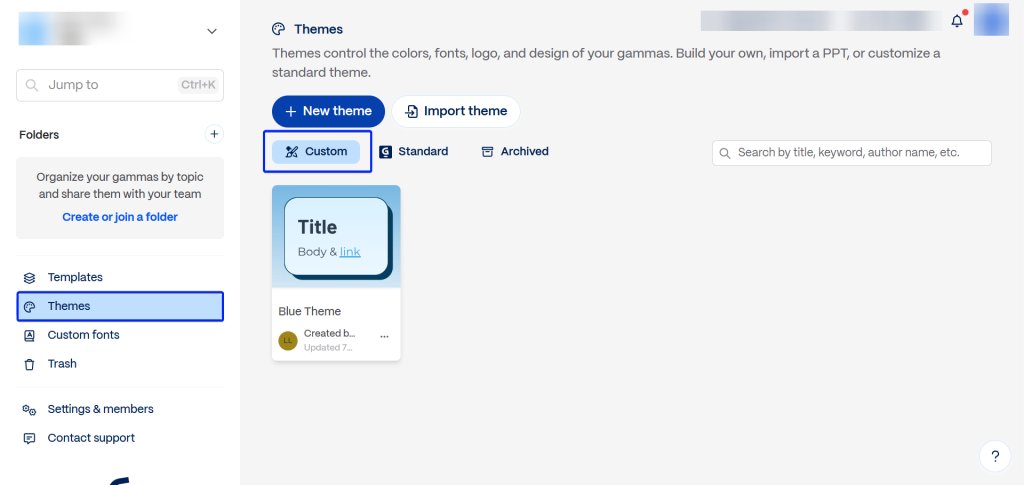Click the Trash bin icon
This screenshot has height=485, width=1024.
[x=29, y=364]
